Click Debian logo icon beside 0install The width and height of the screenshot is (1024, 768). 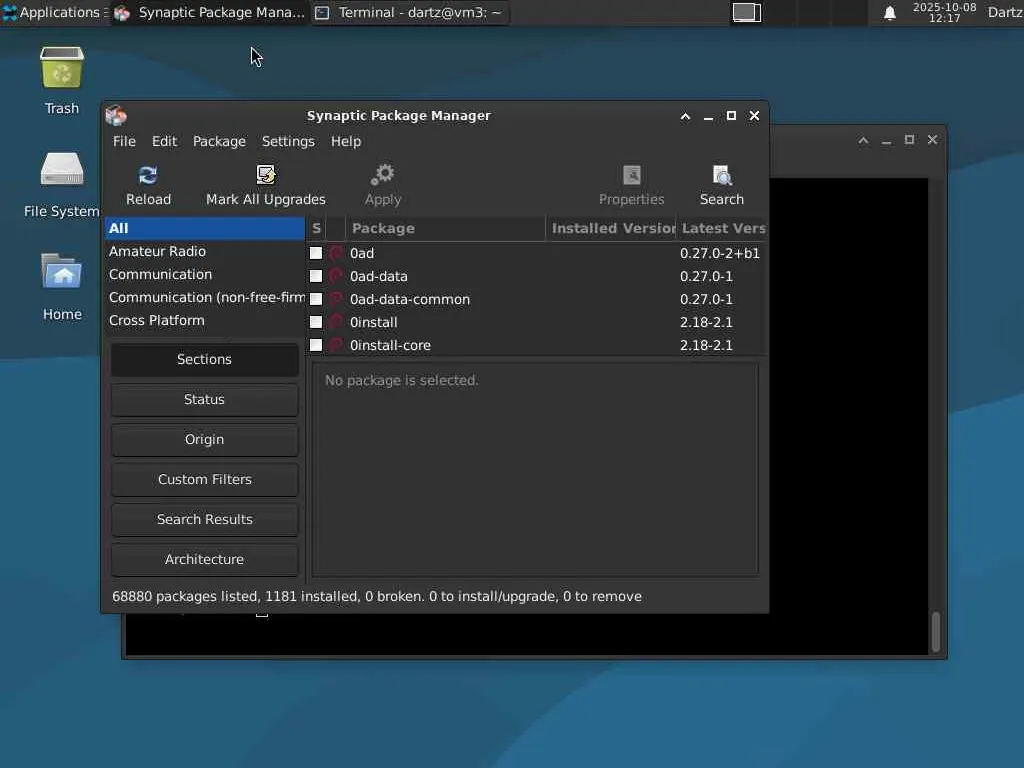point(336,322)
